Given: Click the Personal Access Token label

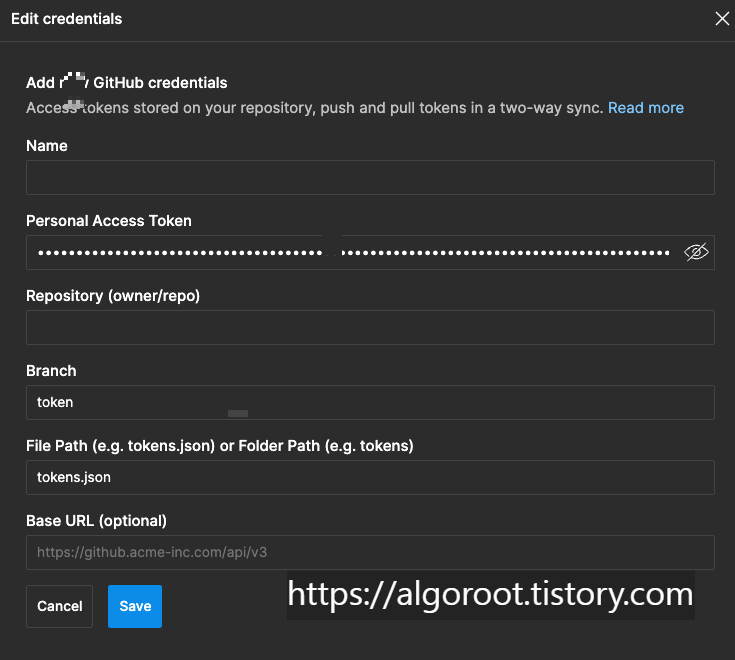Looking at the screenshot, I should point(109,221).
